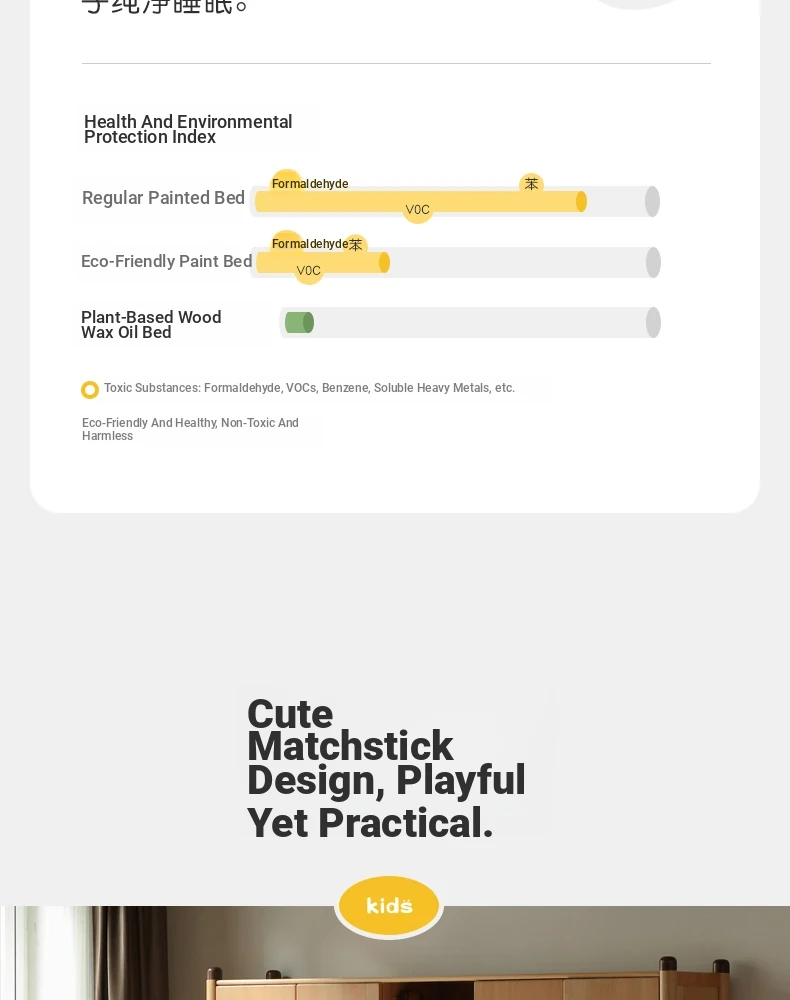The width and height of the screenshot is (790, 1000).
Task: Click the Regular Painted Bed label
Action: point(163,198)
